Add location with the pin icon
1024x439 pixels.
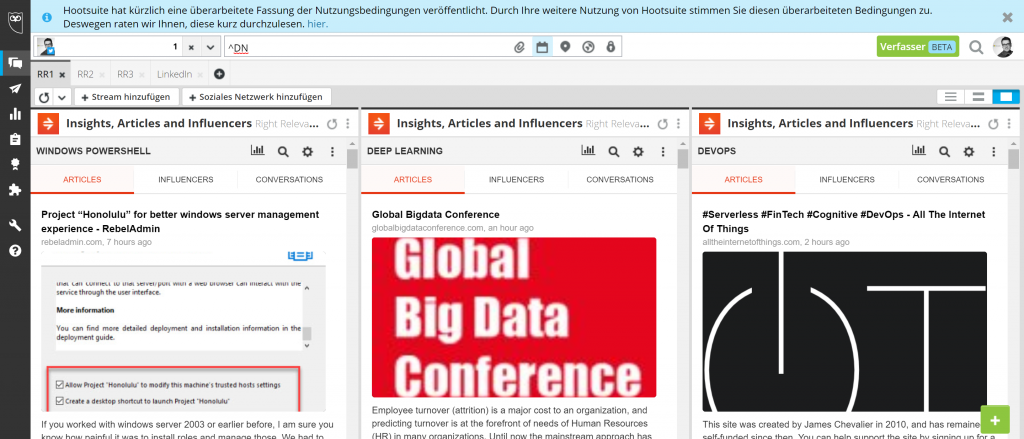pos(566,47)
